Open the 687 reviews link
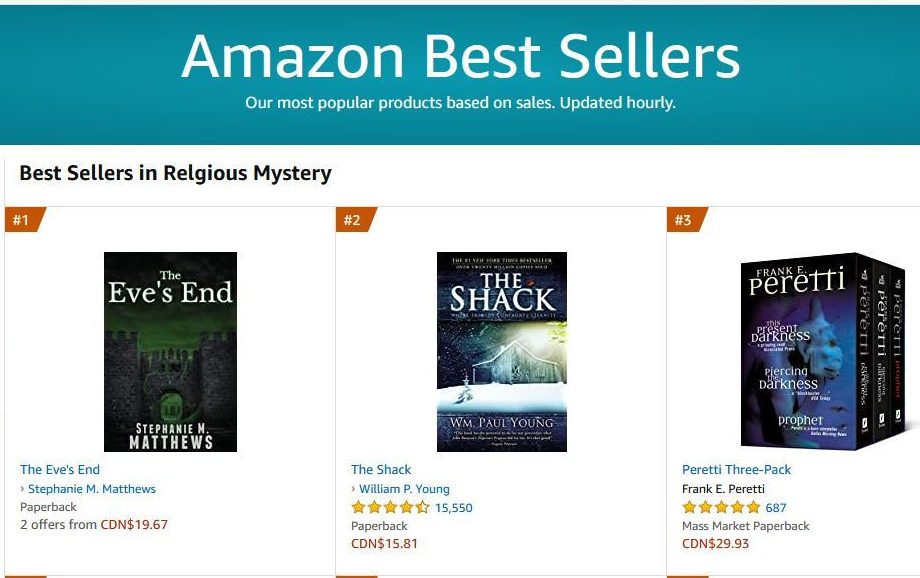The height and width of the screenshot is (578, 920). 776,508
